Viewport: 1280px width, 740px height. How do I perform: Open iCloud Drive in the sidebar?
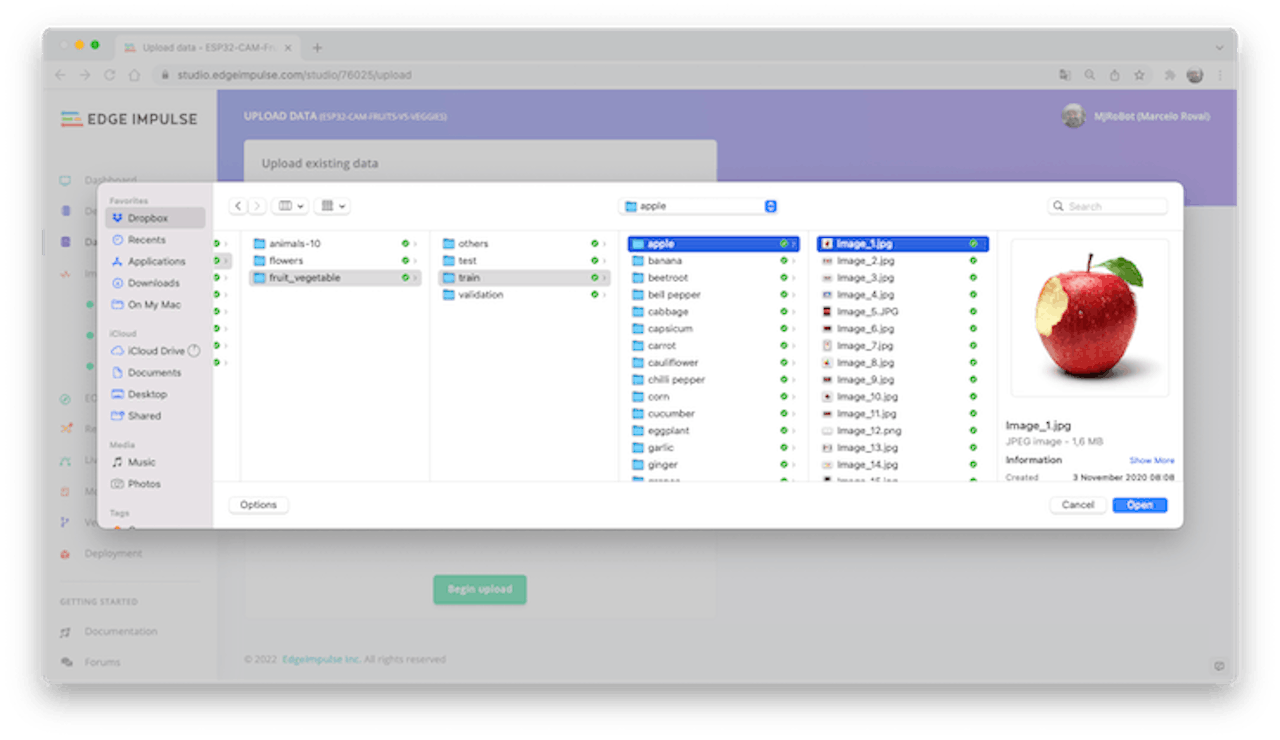tap(155, 351)
